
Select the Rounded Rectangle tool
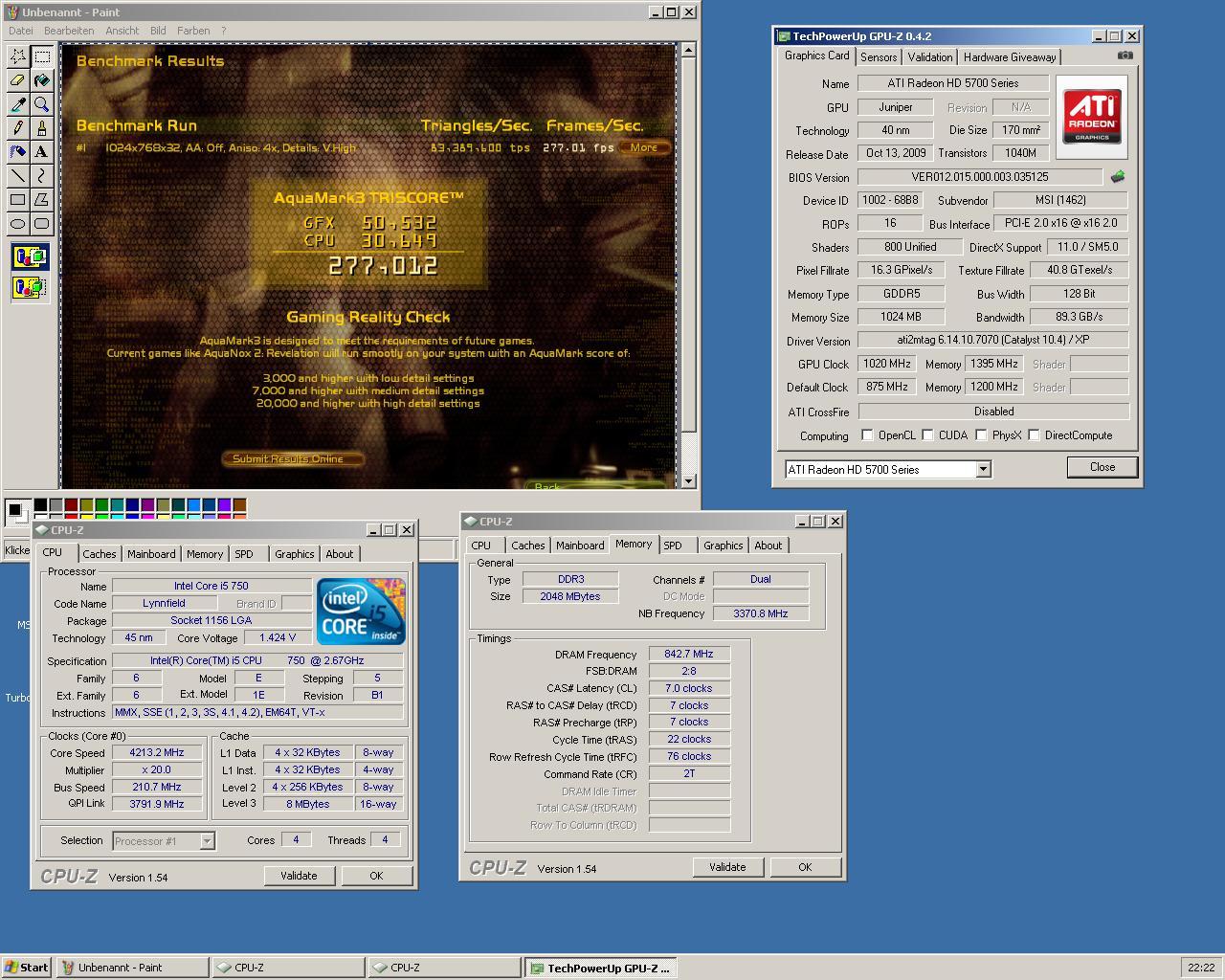pyautogui.click(x=41, y=223)
